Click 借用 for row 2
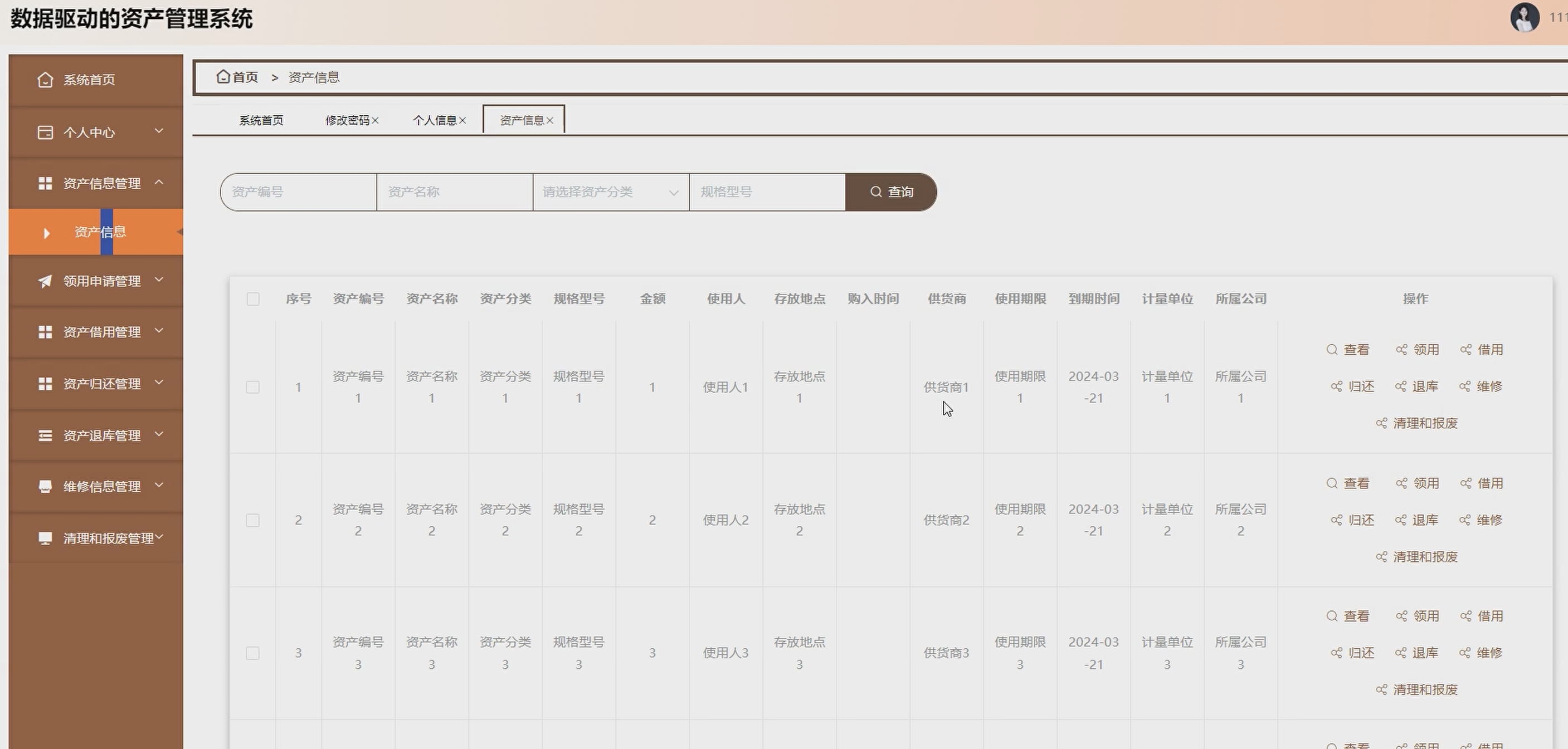 1482,484
